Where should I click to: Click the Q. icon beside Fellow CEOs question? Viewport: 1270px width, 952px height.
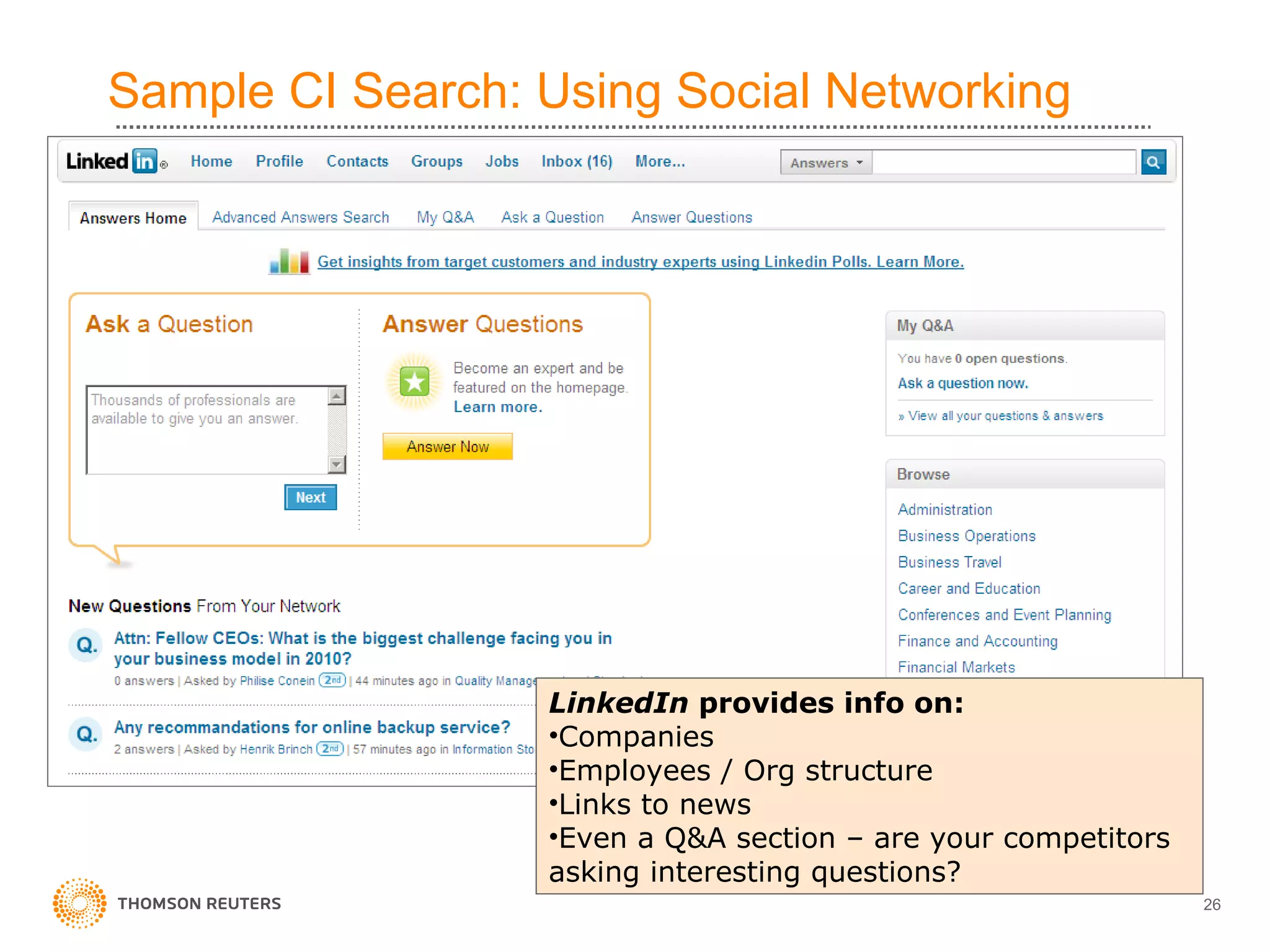point(86,645)
